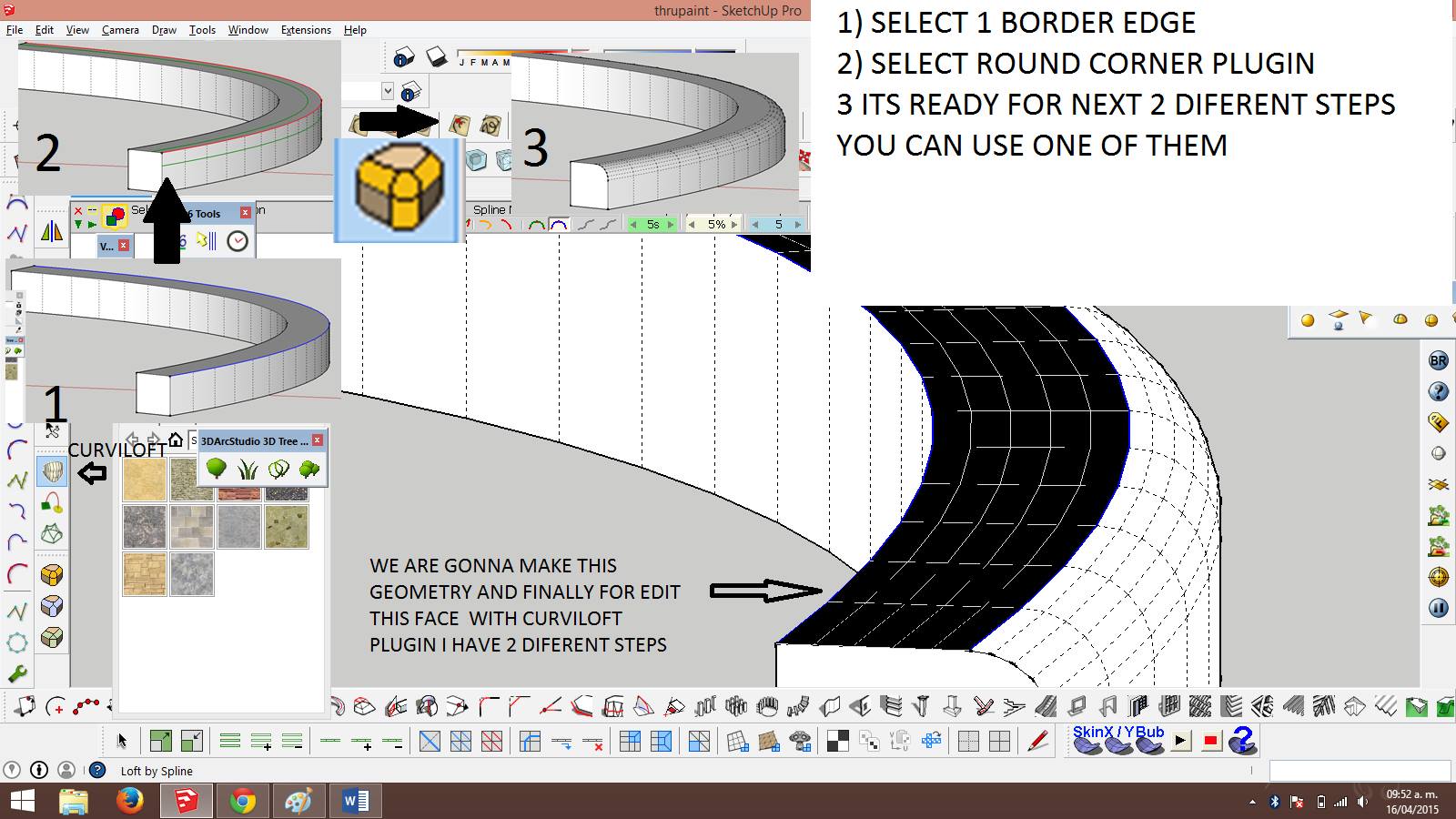This screenshot has width=1456, height=819.
Task: Select the Loft by Spline Curviloft tool
Action: [x=53, y=470]
